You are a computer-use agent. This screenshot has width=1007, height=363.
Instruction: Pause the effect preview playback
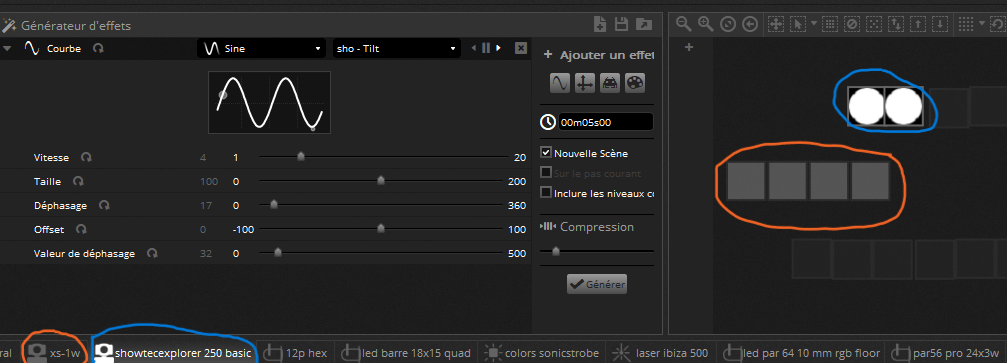click(486, 48)
